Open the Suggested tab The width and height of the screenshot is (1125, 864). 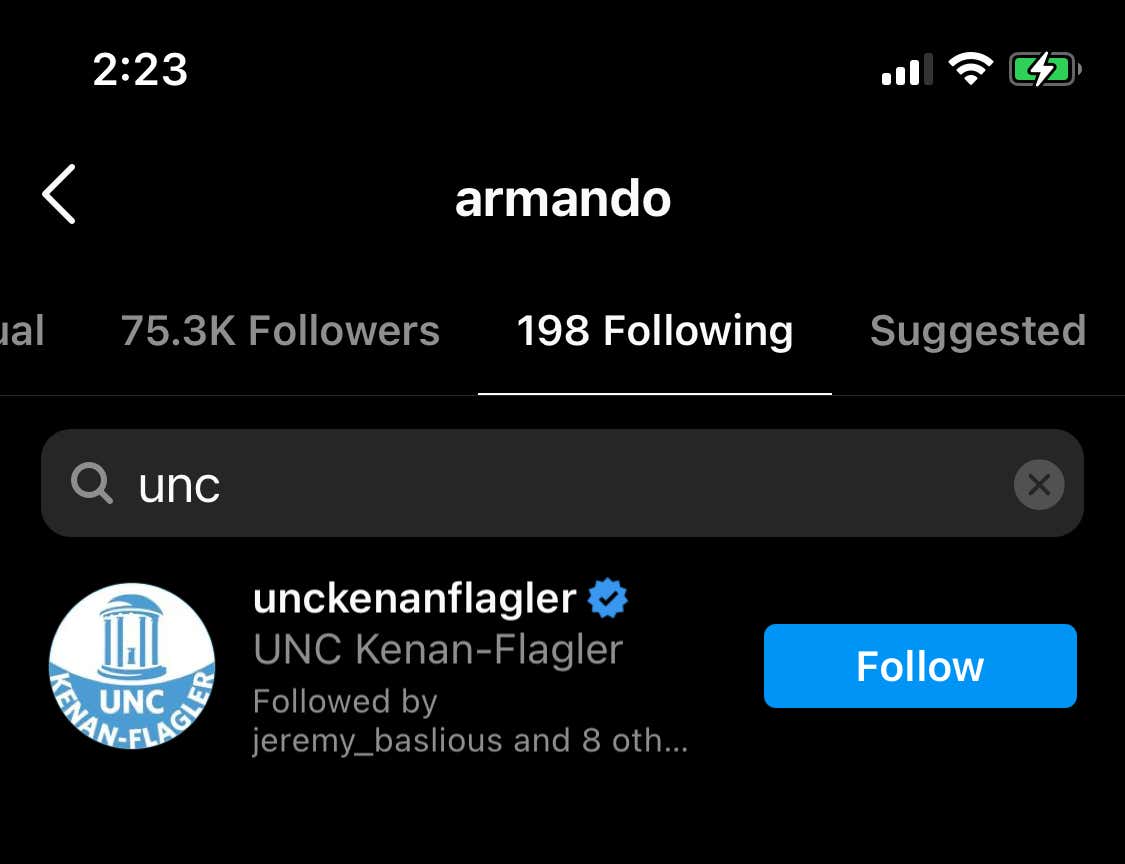tap(978, 331)
